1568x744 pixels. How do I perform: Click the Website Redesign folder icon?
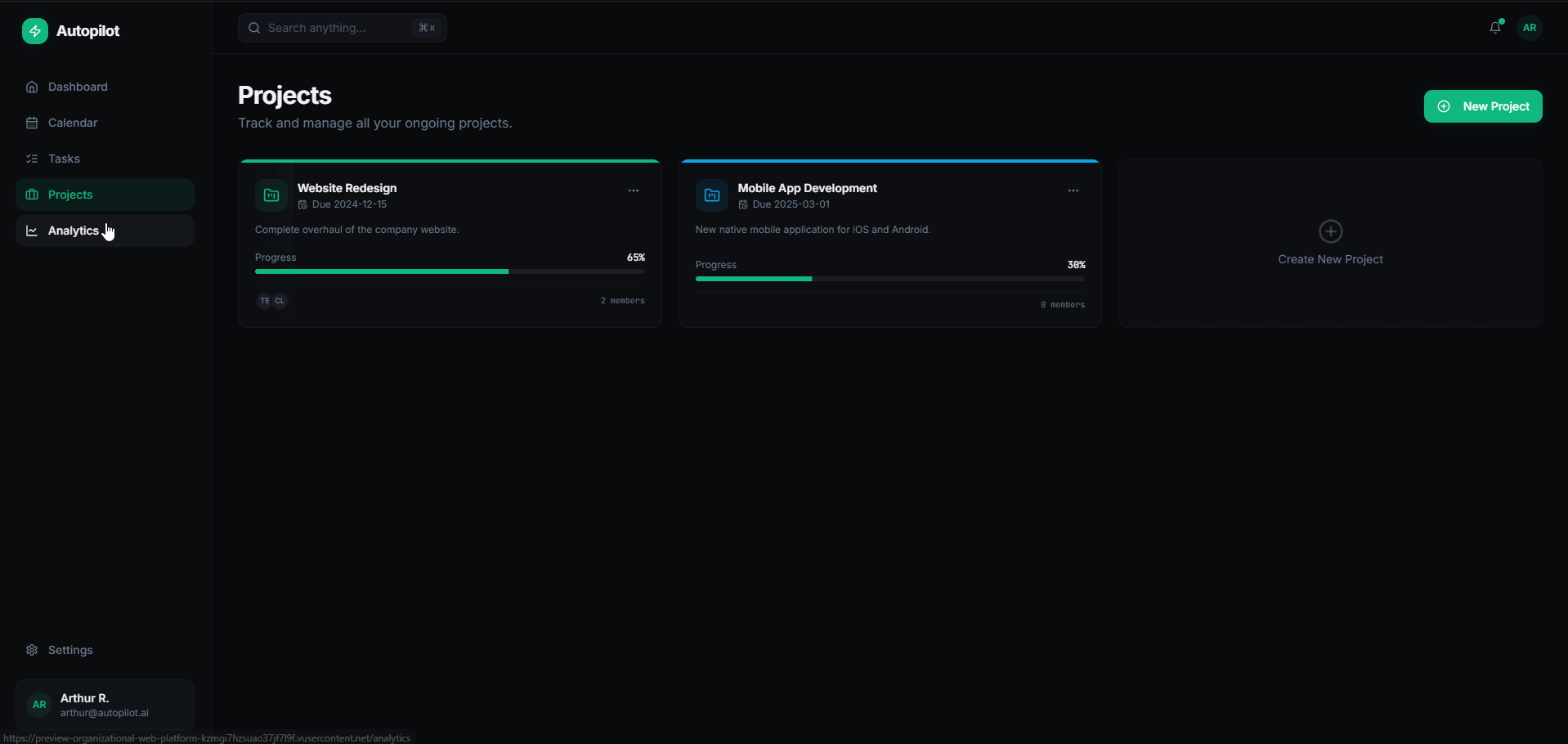271,196
